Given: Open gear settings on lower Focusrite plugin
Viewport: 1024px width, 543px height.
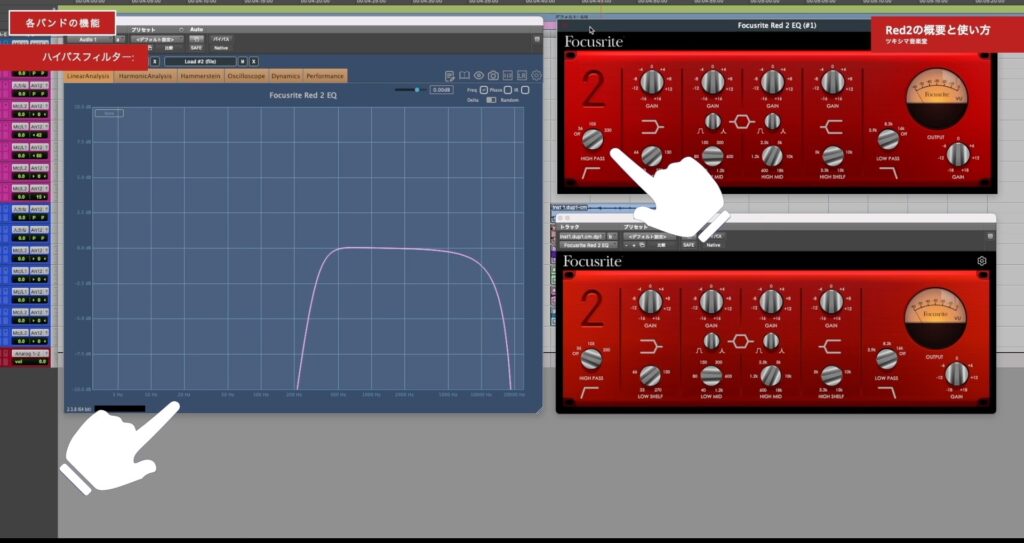Looking at the screenshot, I should 981,261.
